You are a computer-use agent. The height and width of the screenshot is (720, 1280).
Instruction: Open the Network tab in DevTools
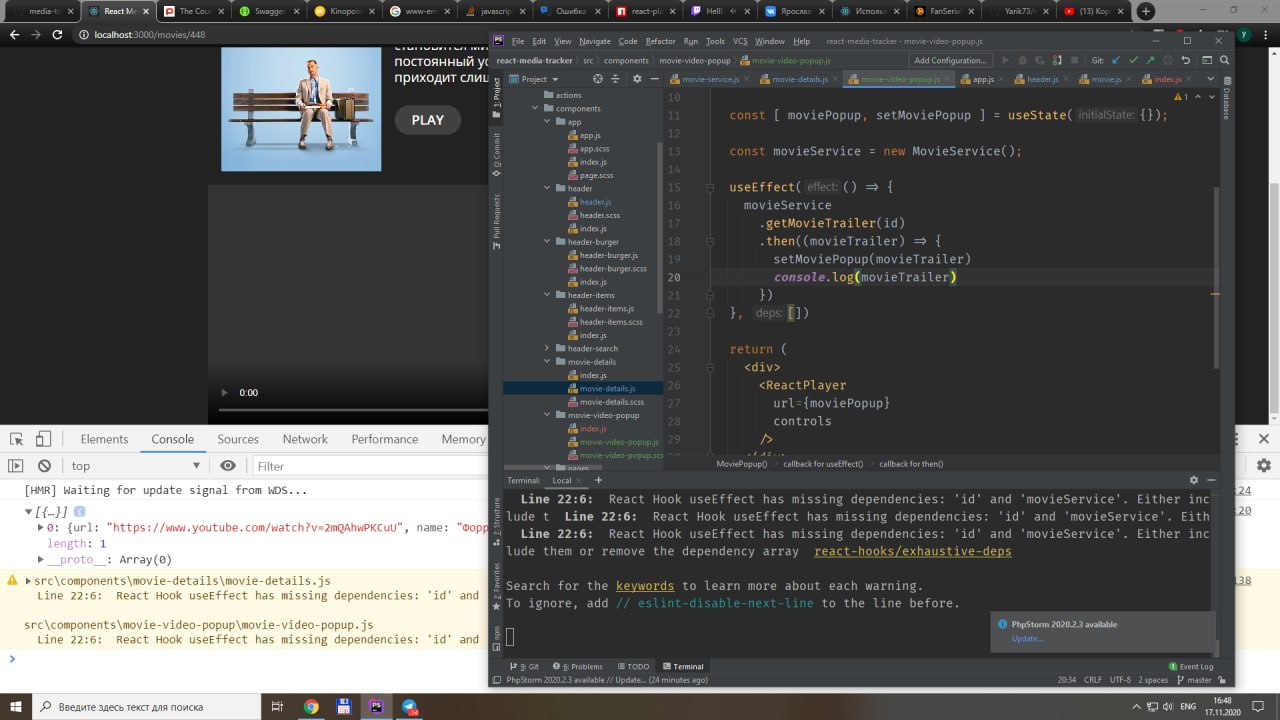coord(305,439)
